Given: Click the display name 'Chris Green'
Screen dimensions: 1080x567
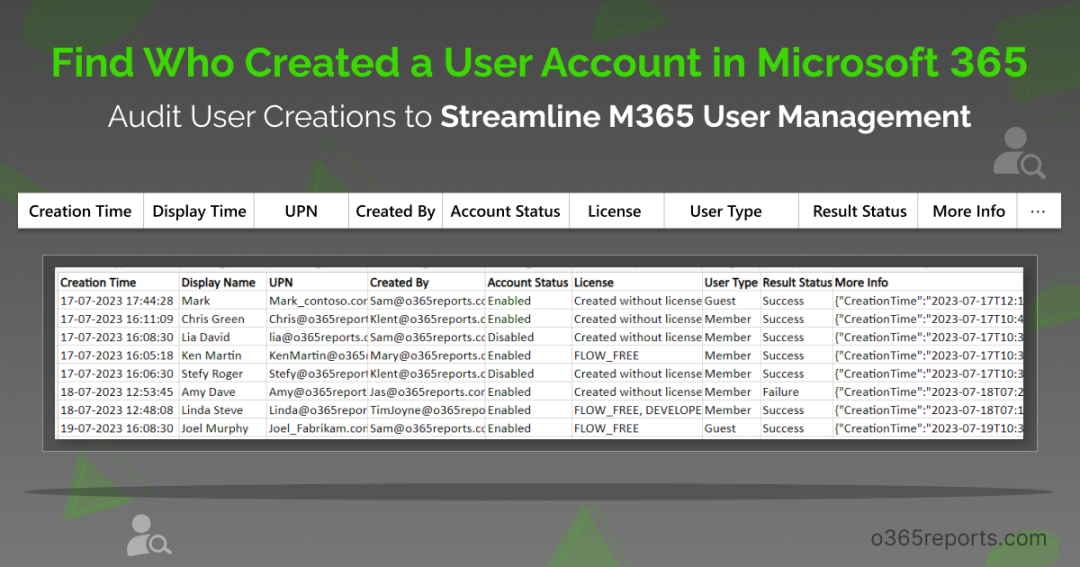Looking at the screenshot, I should 213,319.
